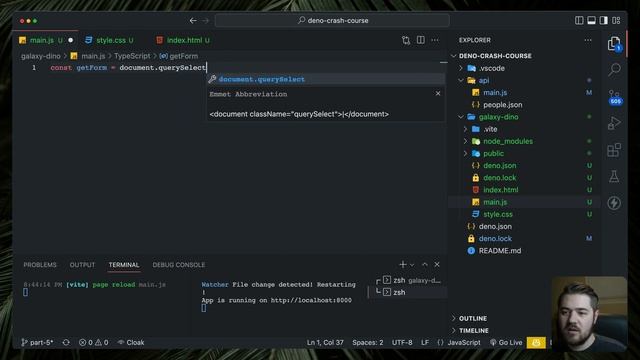Toggle the Cloak status bar item

(x=131, y=342)
